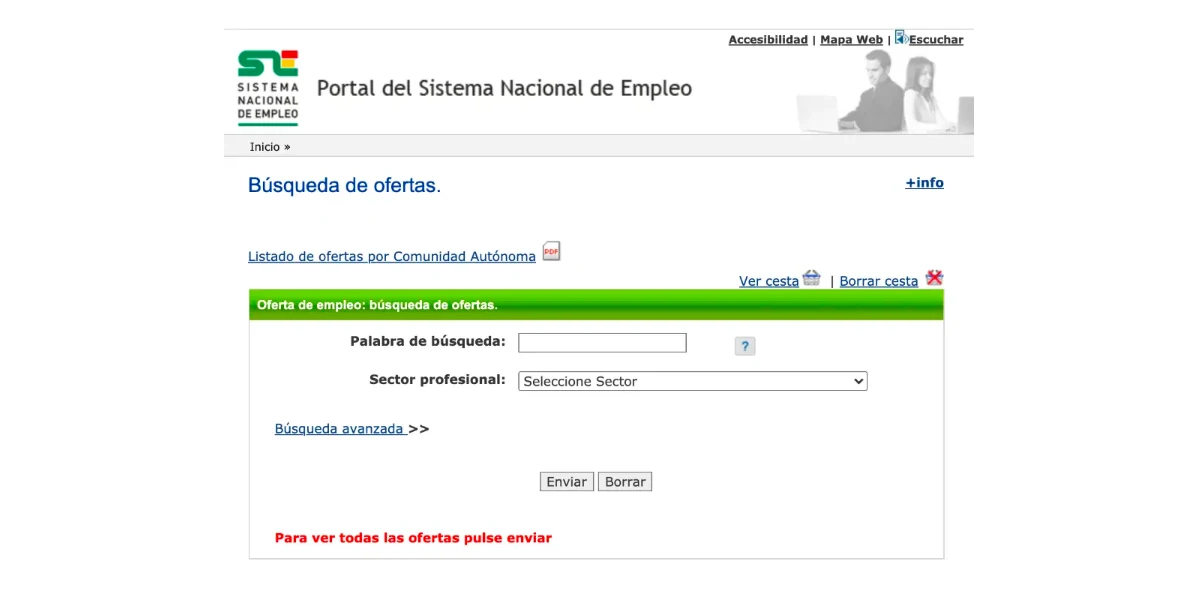Click the green Oferta de empleo header bar text
Viewport: 1200px width, 600px height.
tap(377, 305)
